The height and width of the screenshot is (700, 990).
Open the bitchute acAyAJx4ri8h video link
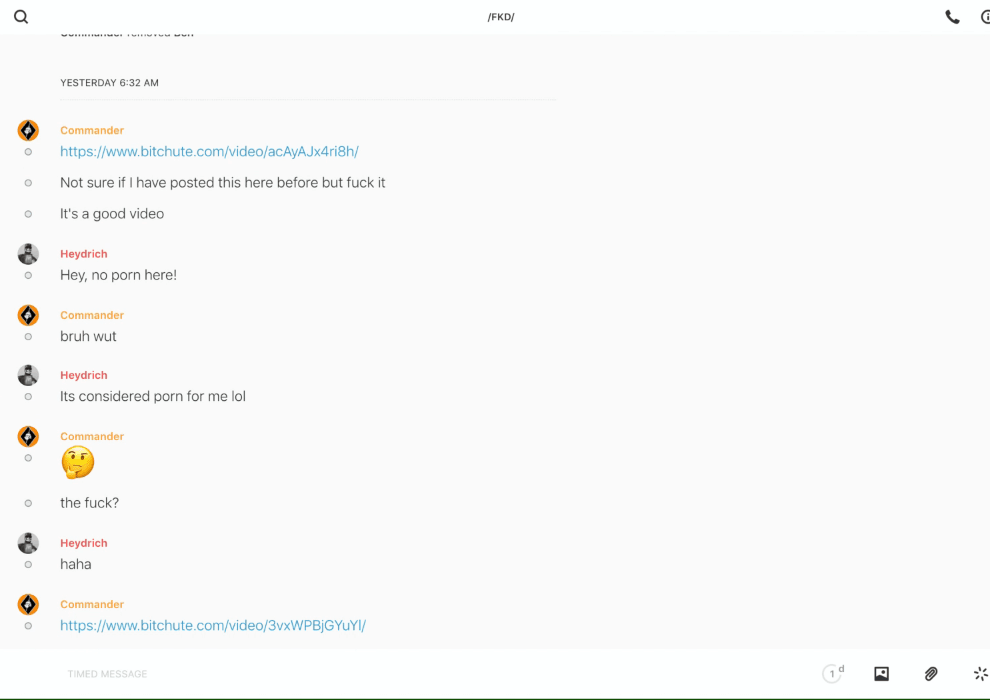(209, 152)
